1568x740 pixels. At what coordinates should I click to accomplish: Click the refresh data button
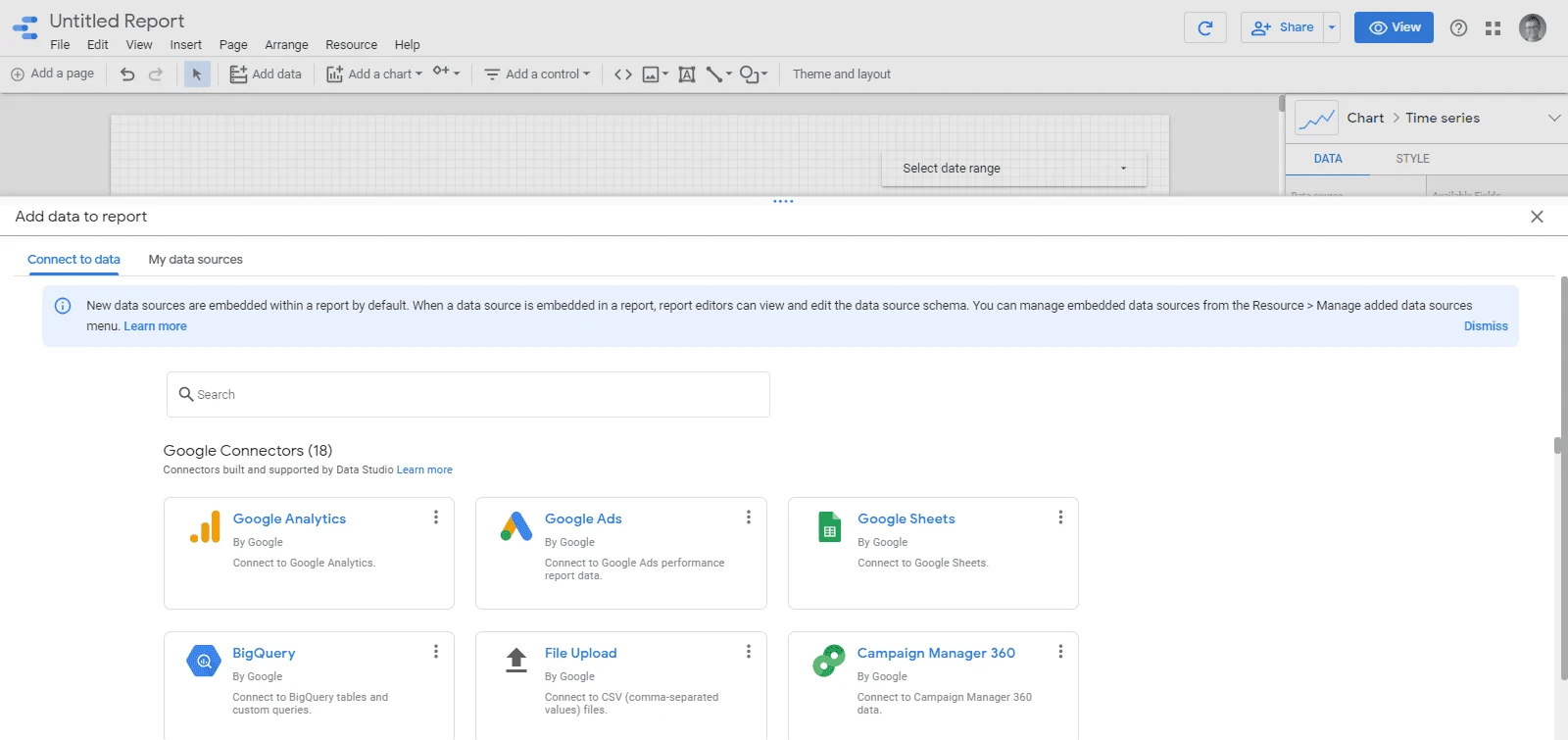coord(1204,27)
